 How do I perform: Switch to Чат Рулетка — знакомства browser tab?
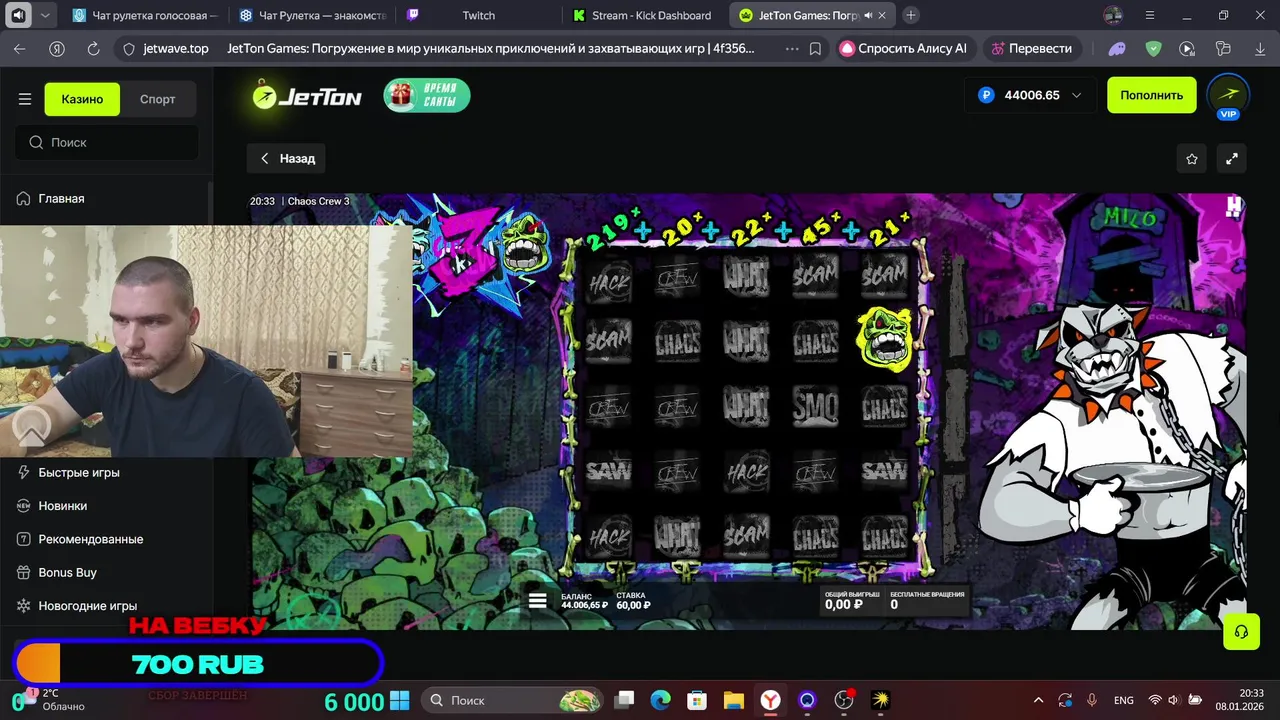(313, 15)
